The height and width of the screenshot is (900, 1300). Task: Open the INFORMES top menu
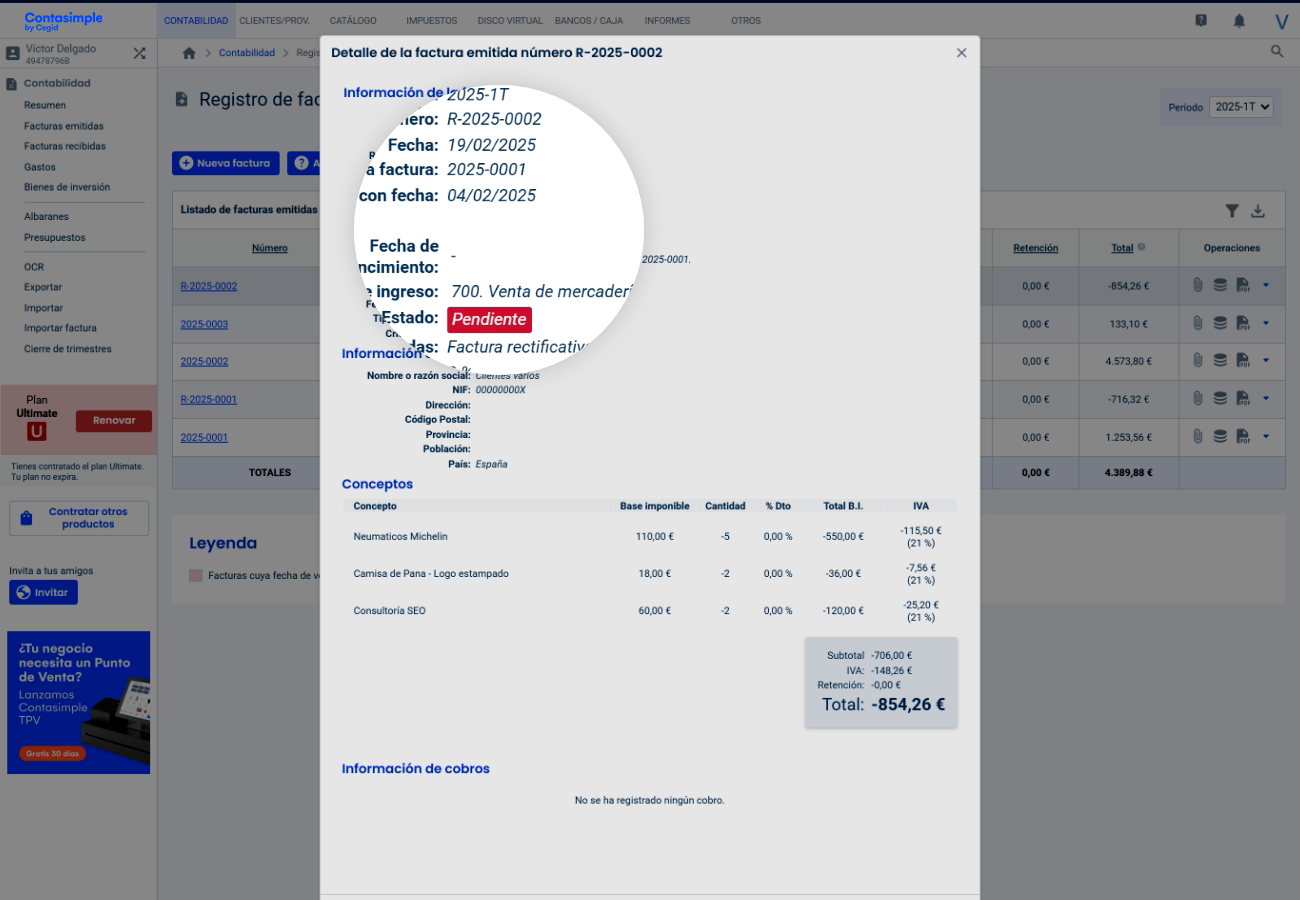[x=667, y=21]
